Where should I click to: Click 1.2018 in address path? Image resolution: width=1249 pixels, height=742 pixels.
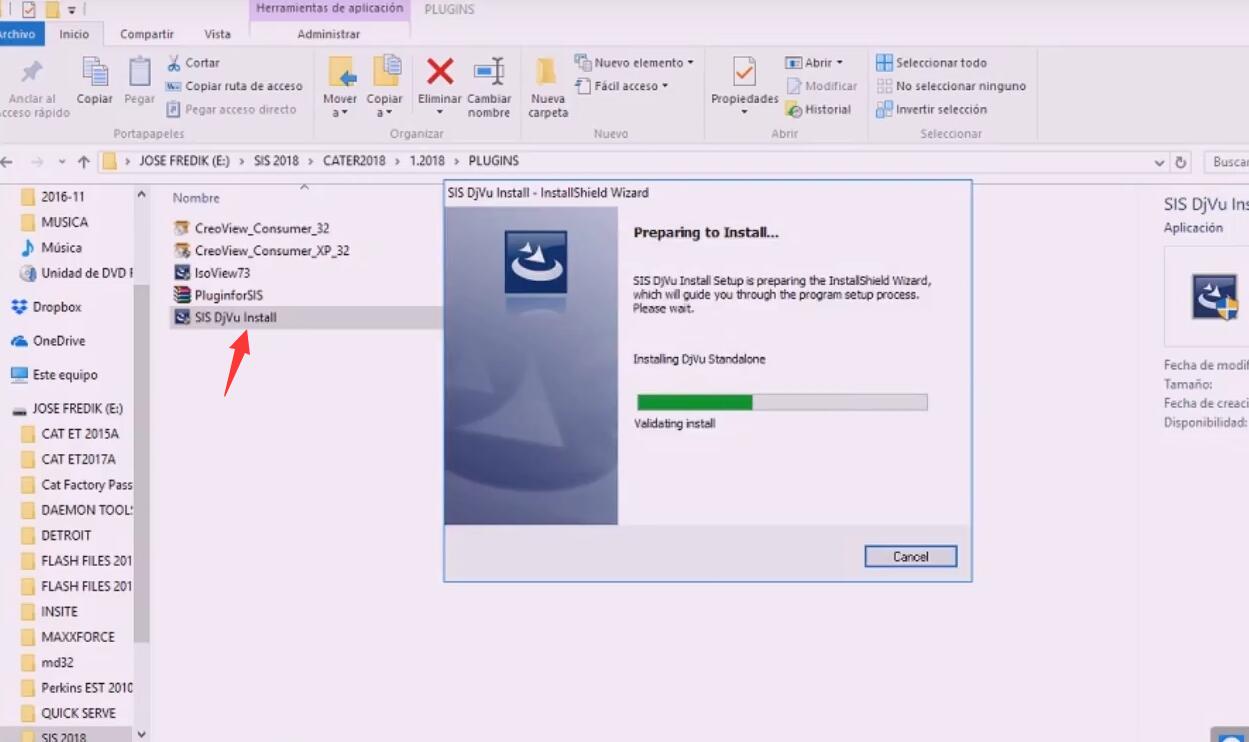426,161
